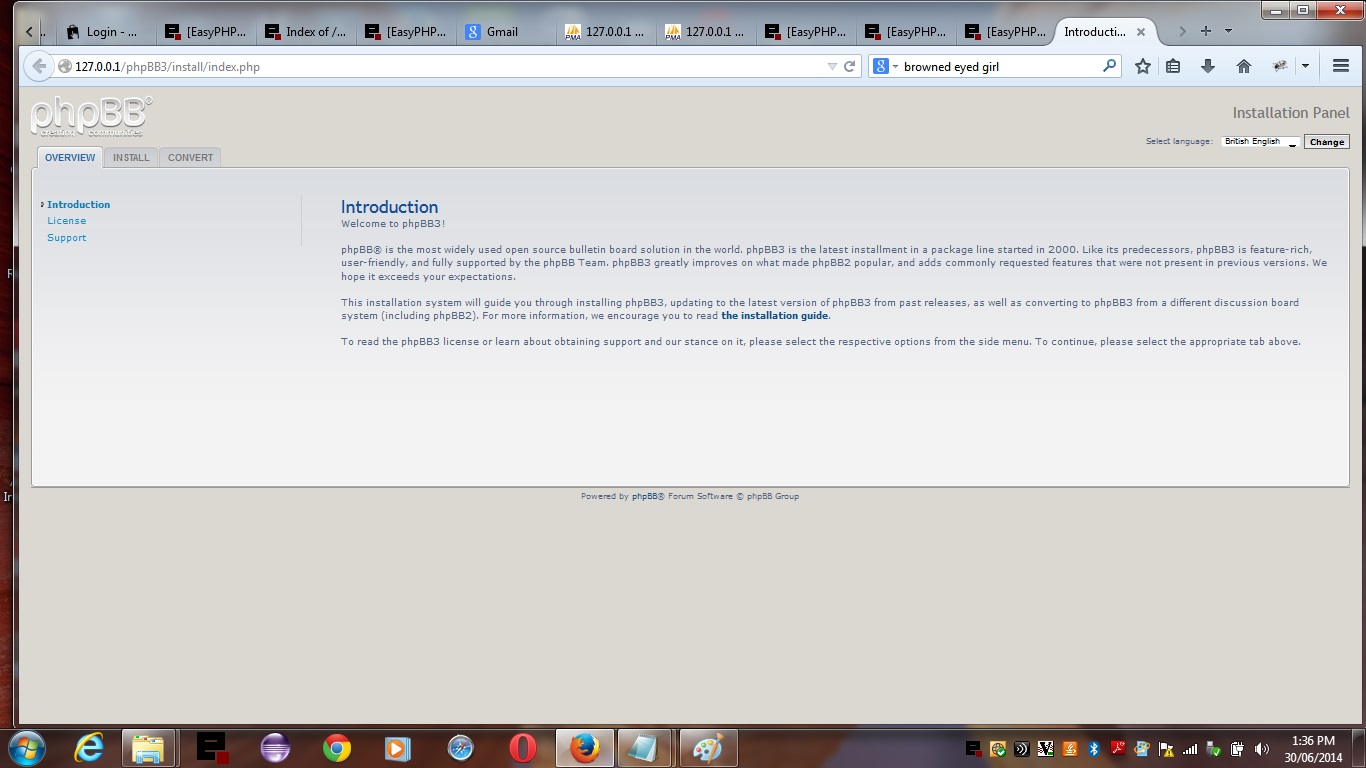Screen dimensions: 1366x768
Task: Open the License sidebar link
Action: [67, 221]
